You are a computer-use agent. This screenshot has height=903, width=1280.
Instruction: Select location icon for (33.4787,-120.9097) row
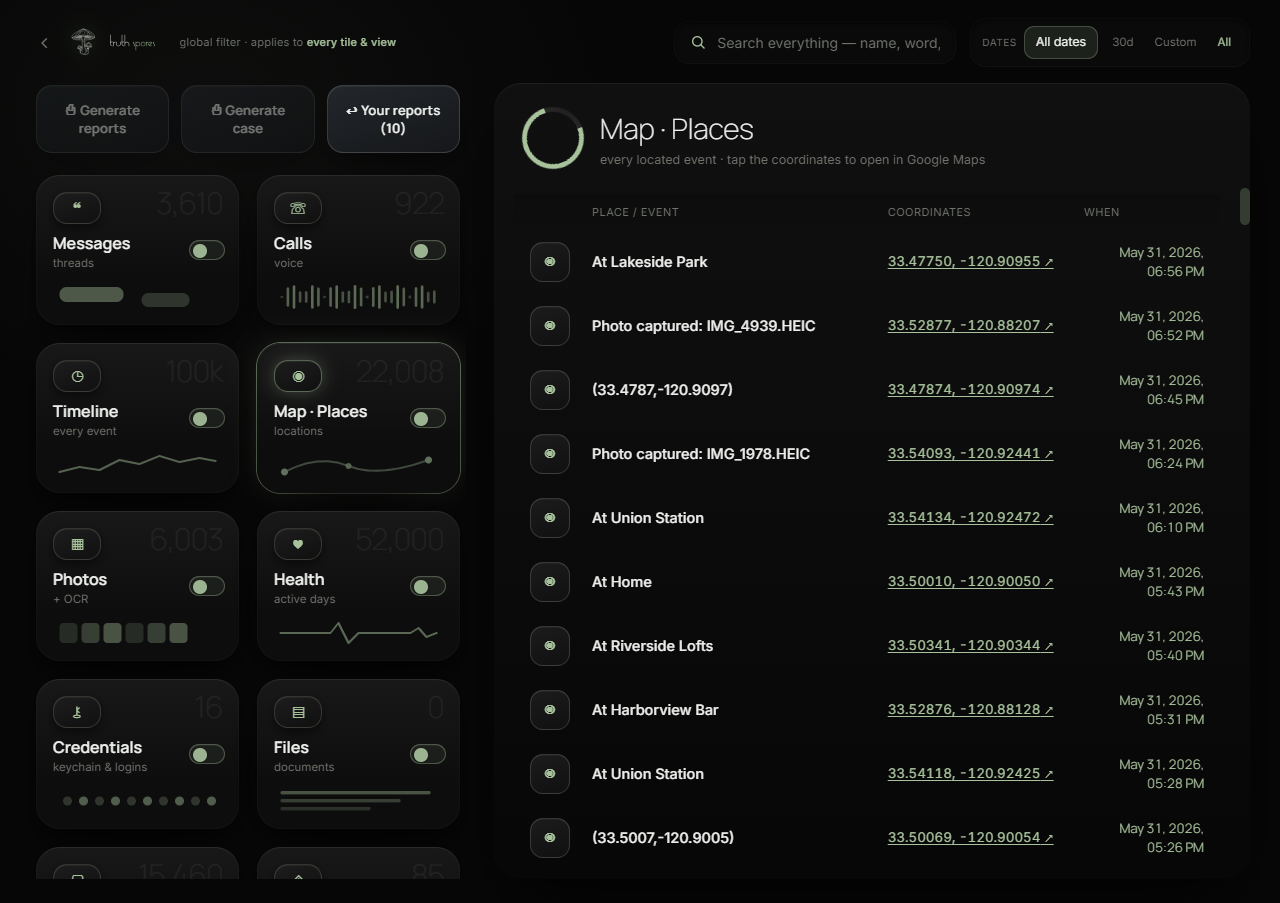point(550,390)
